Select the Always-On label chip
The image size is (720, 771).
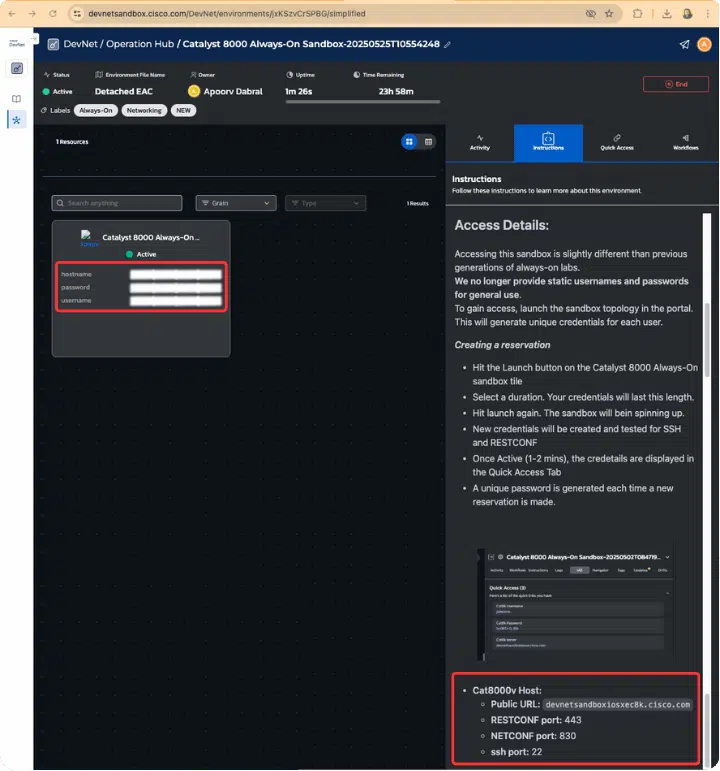[96, 110]
